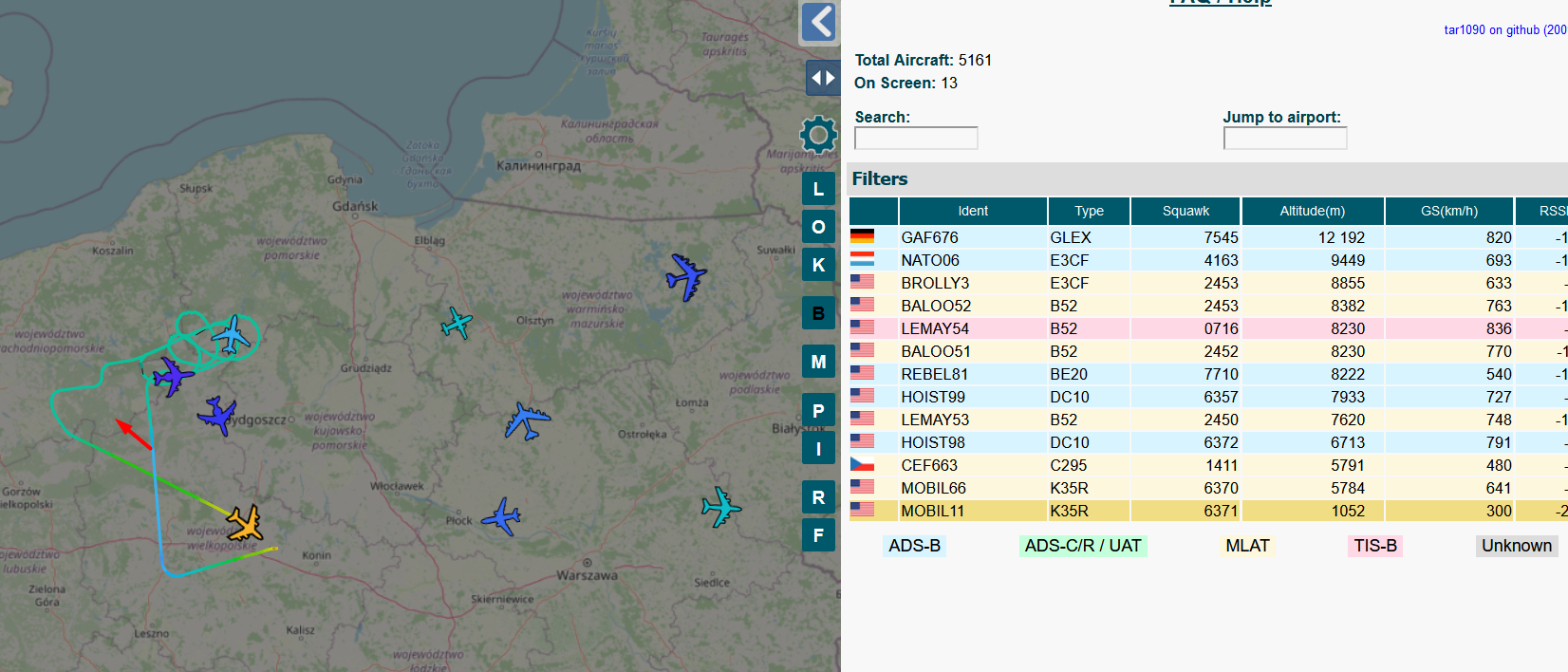
Task: Select the HOIST98 ident cell
Action: point(972,442)
